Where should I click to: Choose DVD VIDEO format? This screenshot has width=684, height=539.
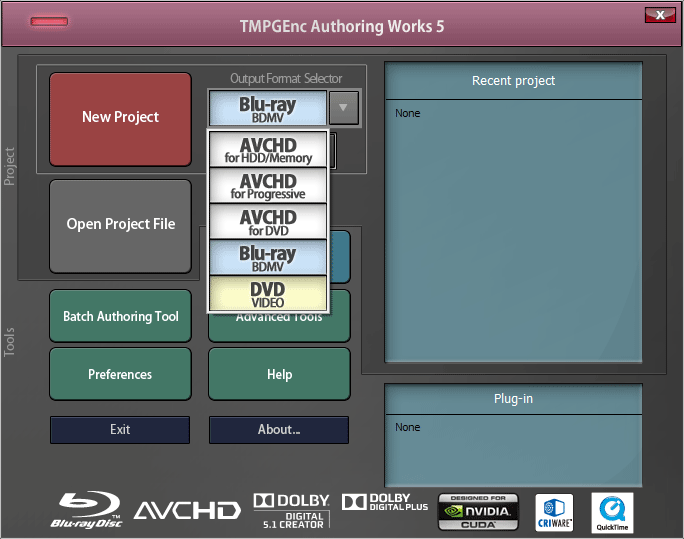(268, 293)
